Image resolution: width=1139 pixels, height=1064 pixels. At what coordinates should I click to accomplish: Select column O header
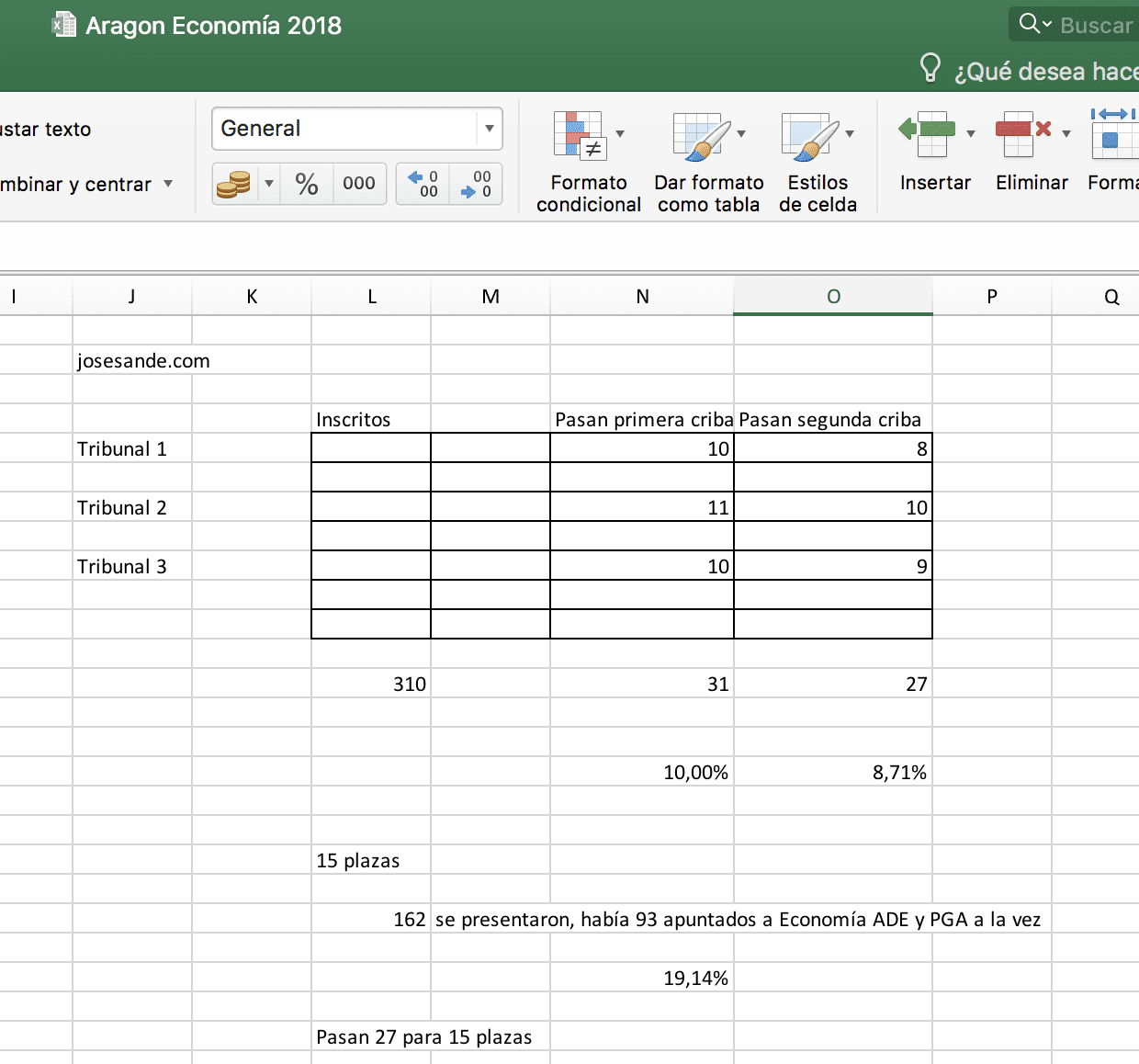pos(833,297)
